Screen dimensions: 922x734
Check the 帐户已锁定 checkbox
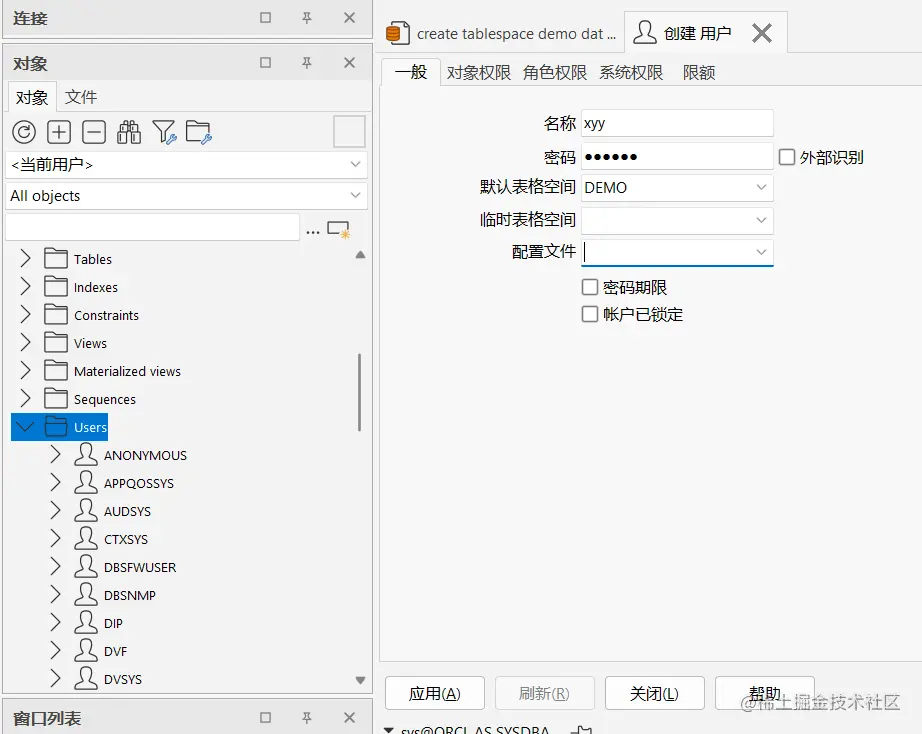click(x=590, y=314)
